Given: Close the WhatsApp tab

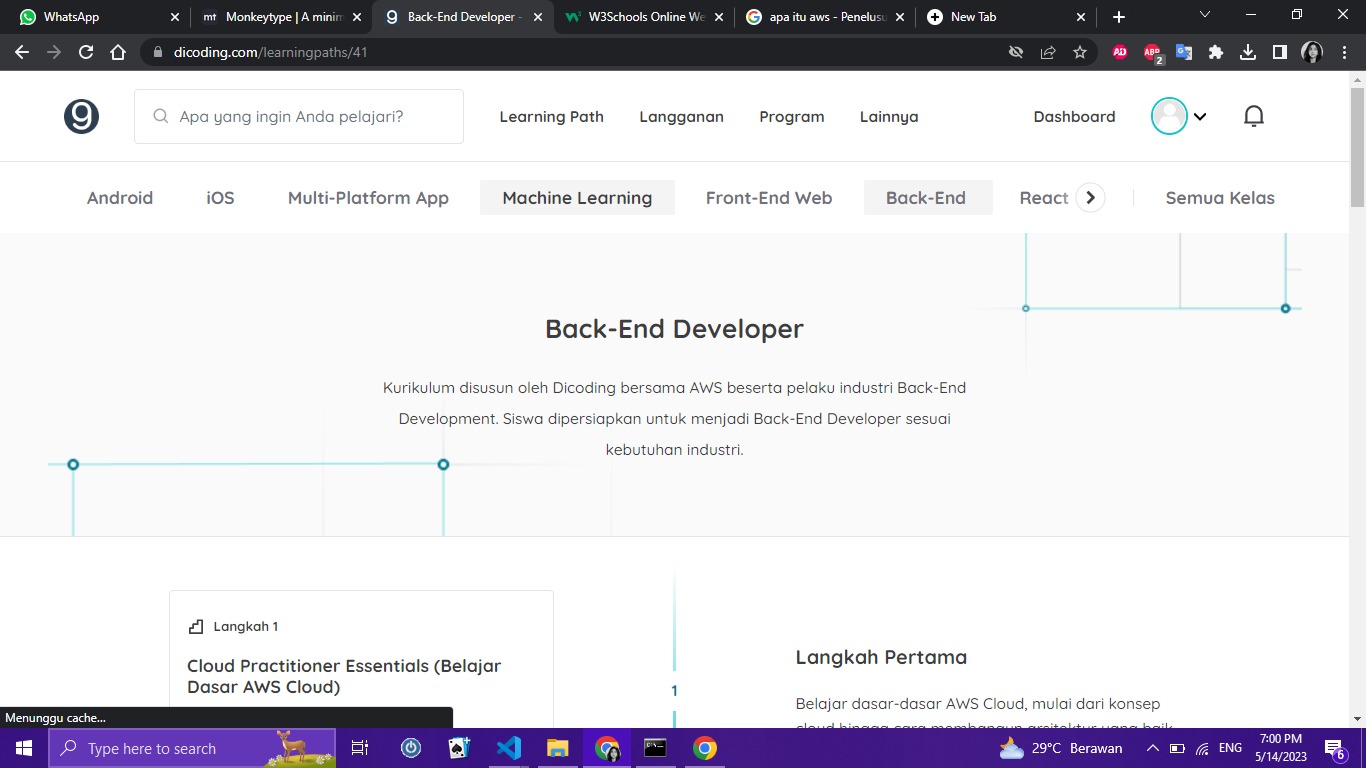Looking at the screenshot, I should tap(175, 17).
